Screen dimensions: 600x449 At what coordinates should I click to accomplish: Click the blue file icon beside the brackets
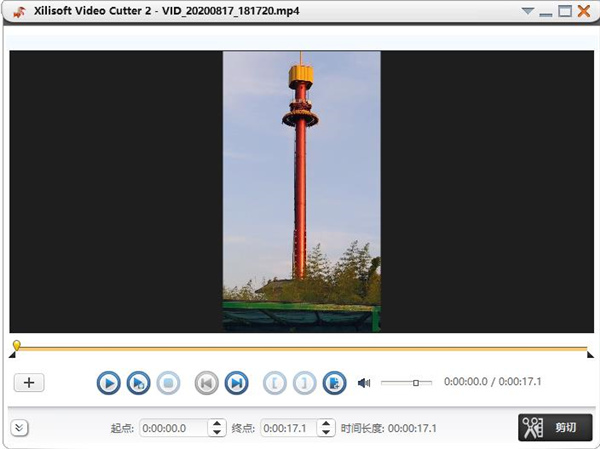click(334, 383)
